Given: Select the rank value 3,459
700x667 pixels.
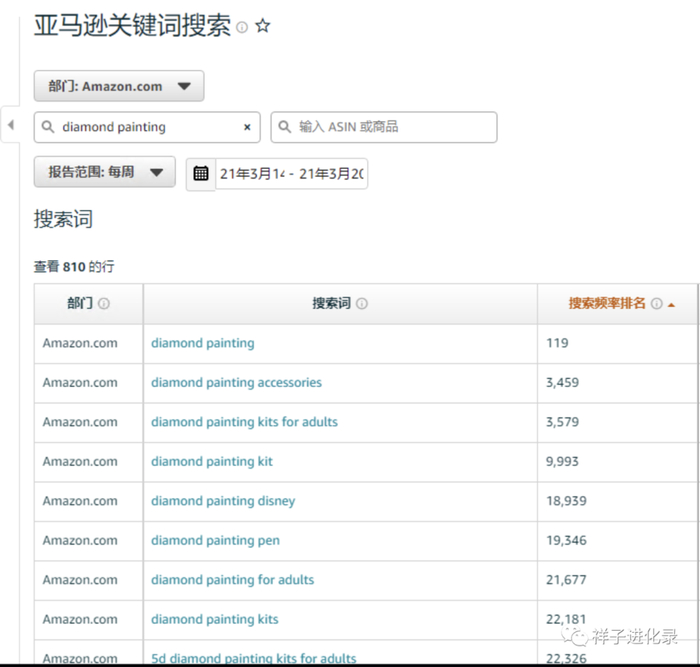Looking at the screenshot, I should 562,383.
